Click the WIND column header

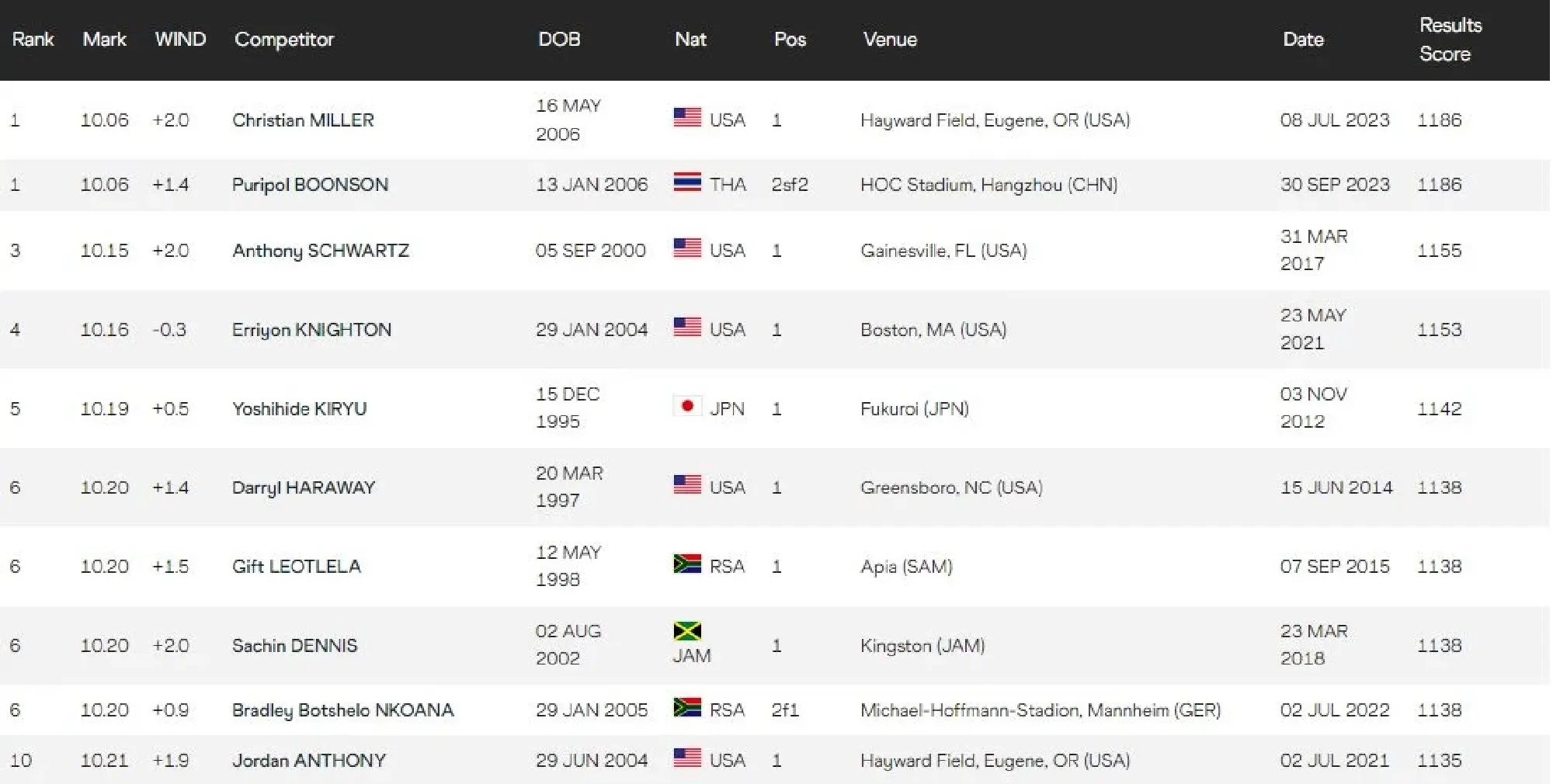point(180,40)
